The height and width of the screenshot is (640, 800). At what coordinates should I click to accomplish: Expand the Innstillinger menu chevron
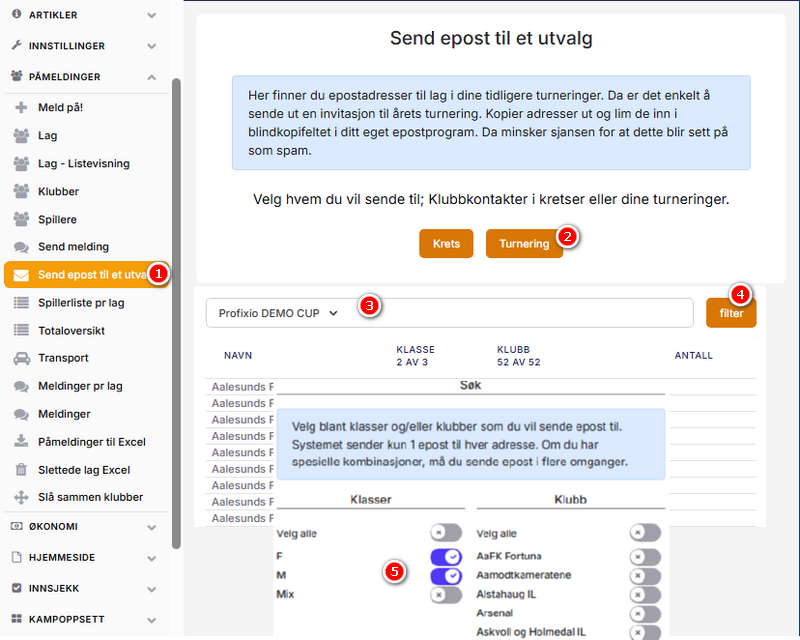click(152, 46)
